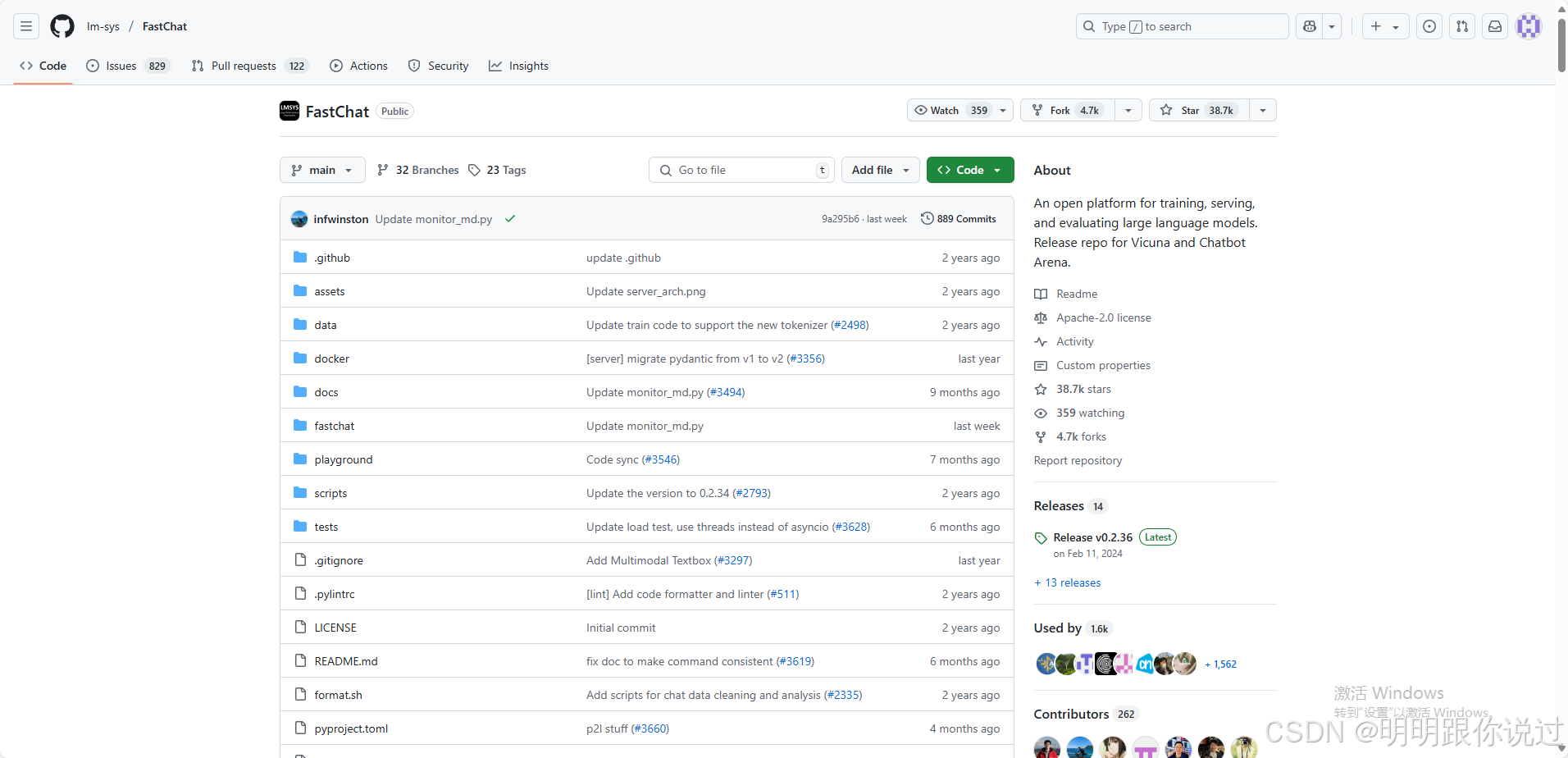The image size is (1568, 758).
Task: Open commit hash 9a295b6
Action: [x=841, y=219]
